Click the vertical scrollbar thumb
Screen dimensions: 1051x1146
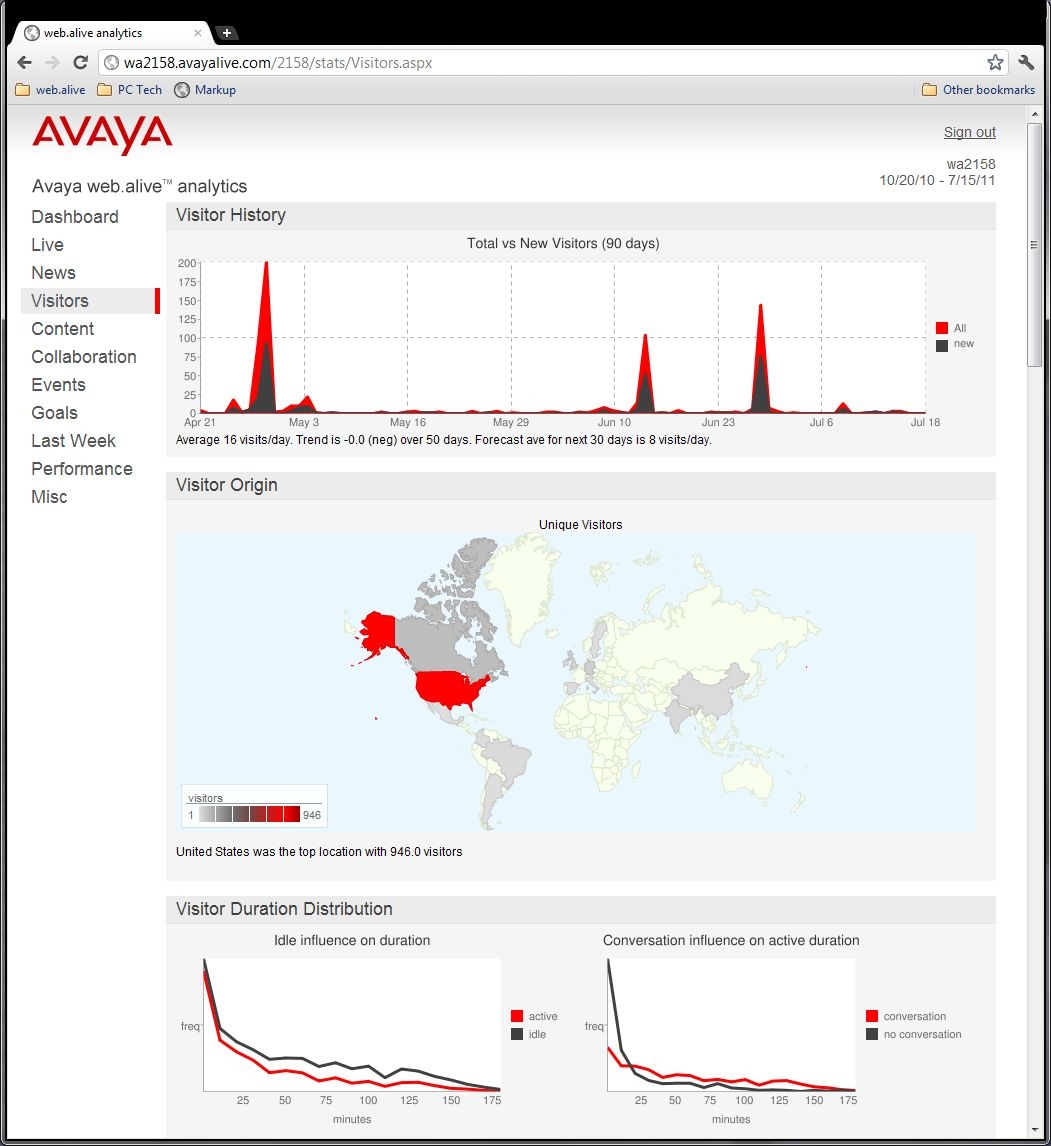pos(1034,245)
